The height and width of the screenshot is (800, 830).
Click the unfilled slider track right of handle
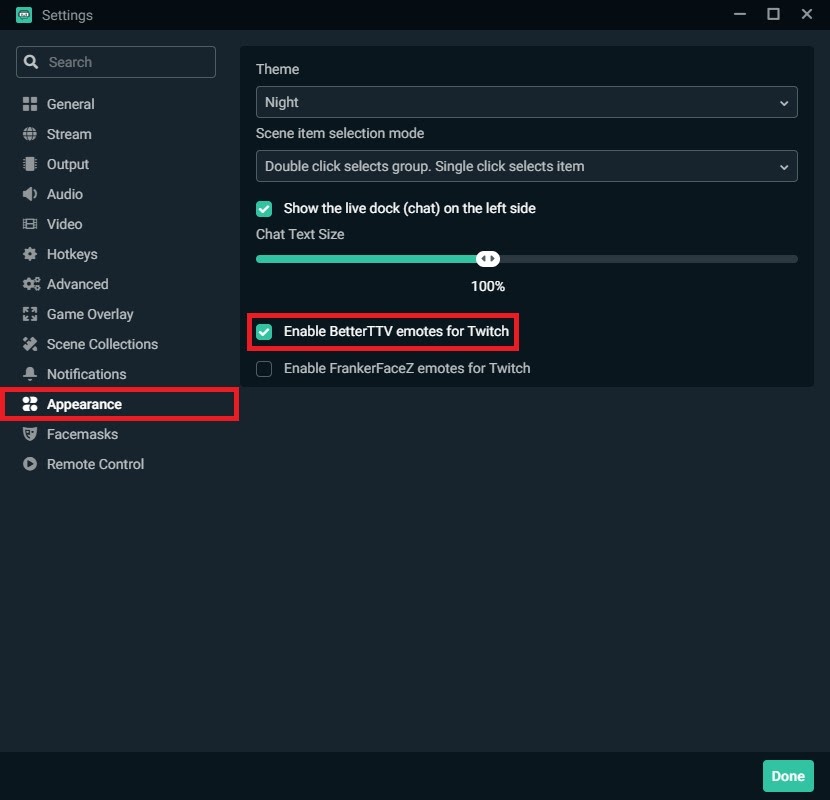tap(648, 259)
